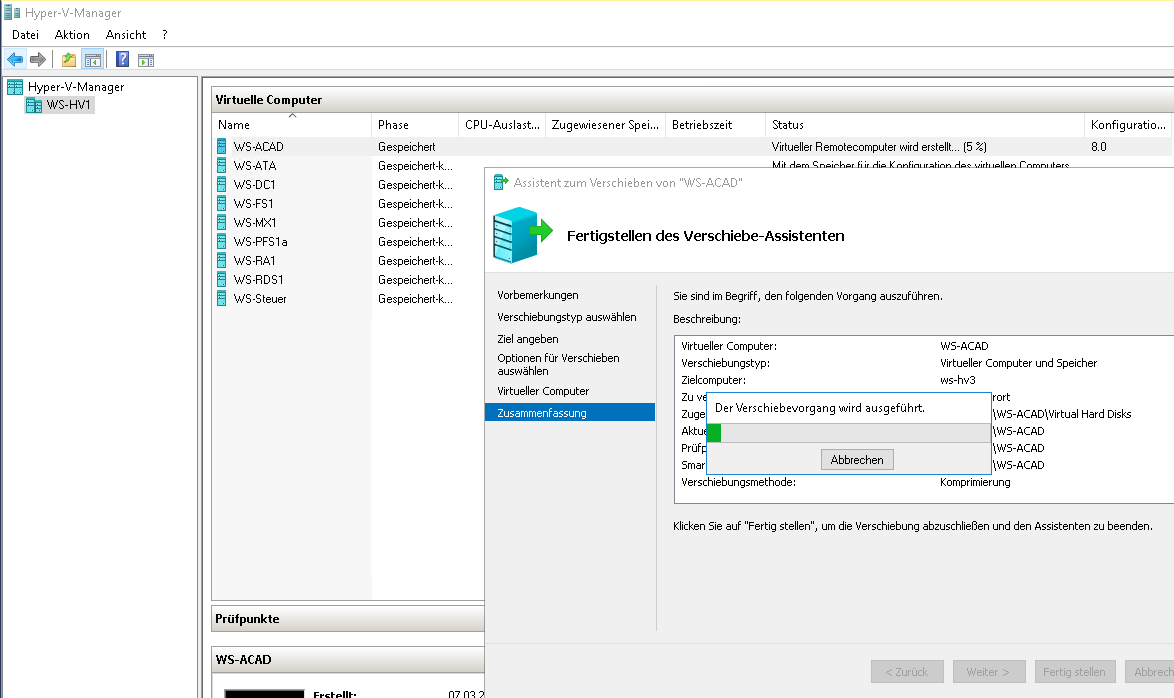Open the Help toolbar icon

123,60
